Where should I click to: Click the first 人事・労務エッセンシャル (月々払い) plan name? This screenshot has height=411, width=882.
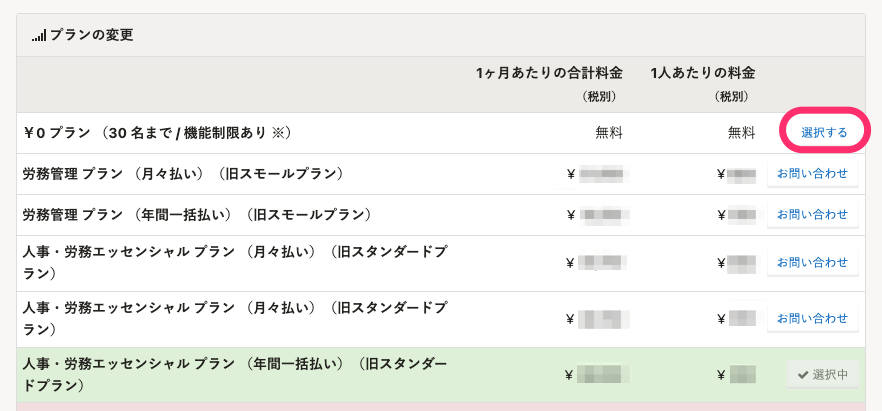coord(235,263)
